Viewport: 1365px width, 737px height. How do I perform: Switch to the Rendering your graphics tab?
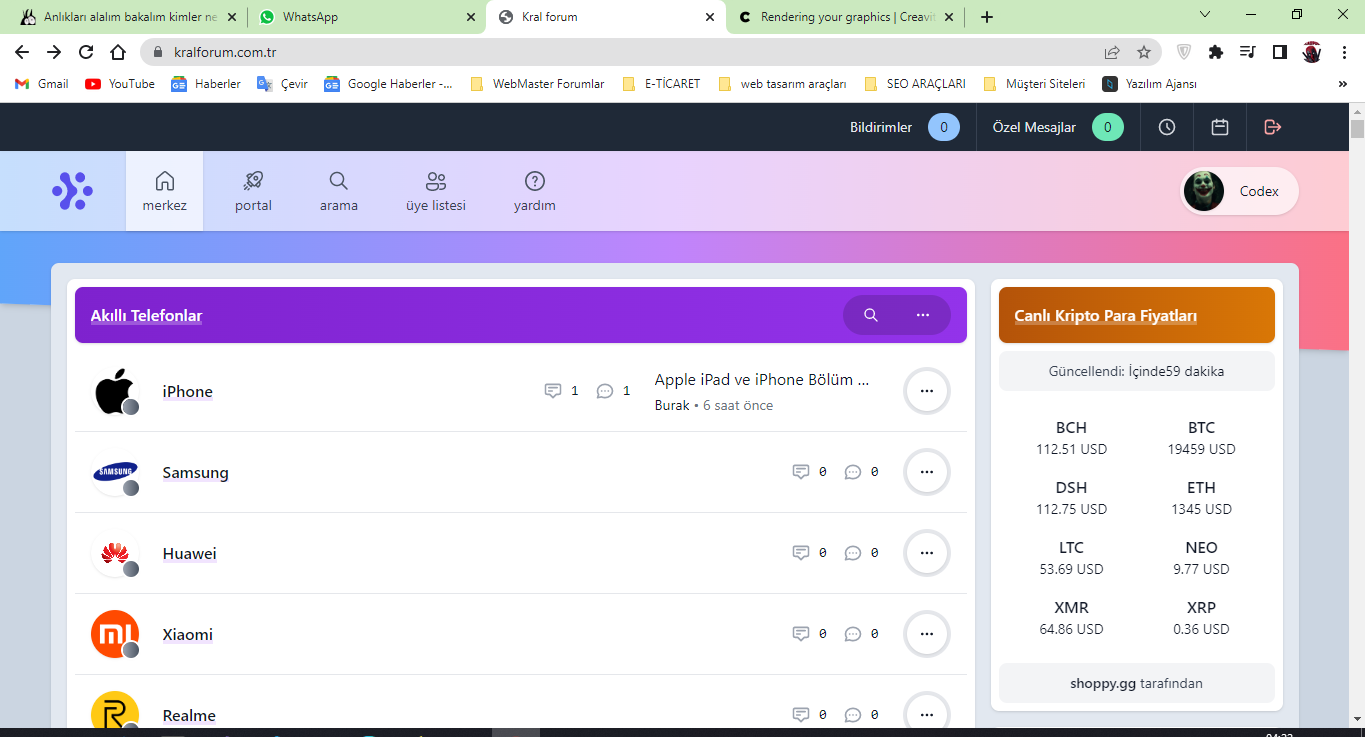847,17
